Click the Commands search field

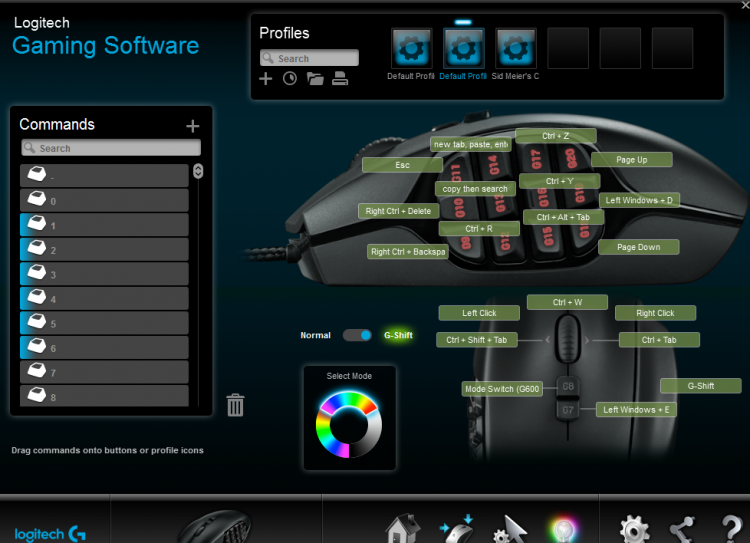coord(110,148)
